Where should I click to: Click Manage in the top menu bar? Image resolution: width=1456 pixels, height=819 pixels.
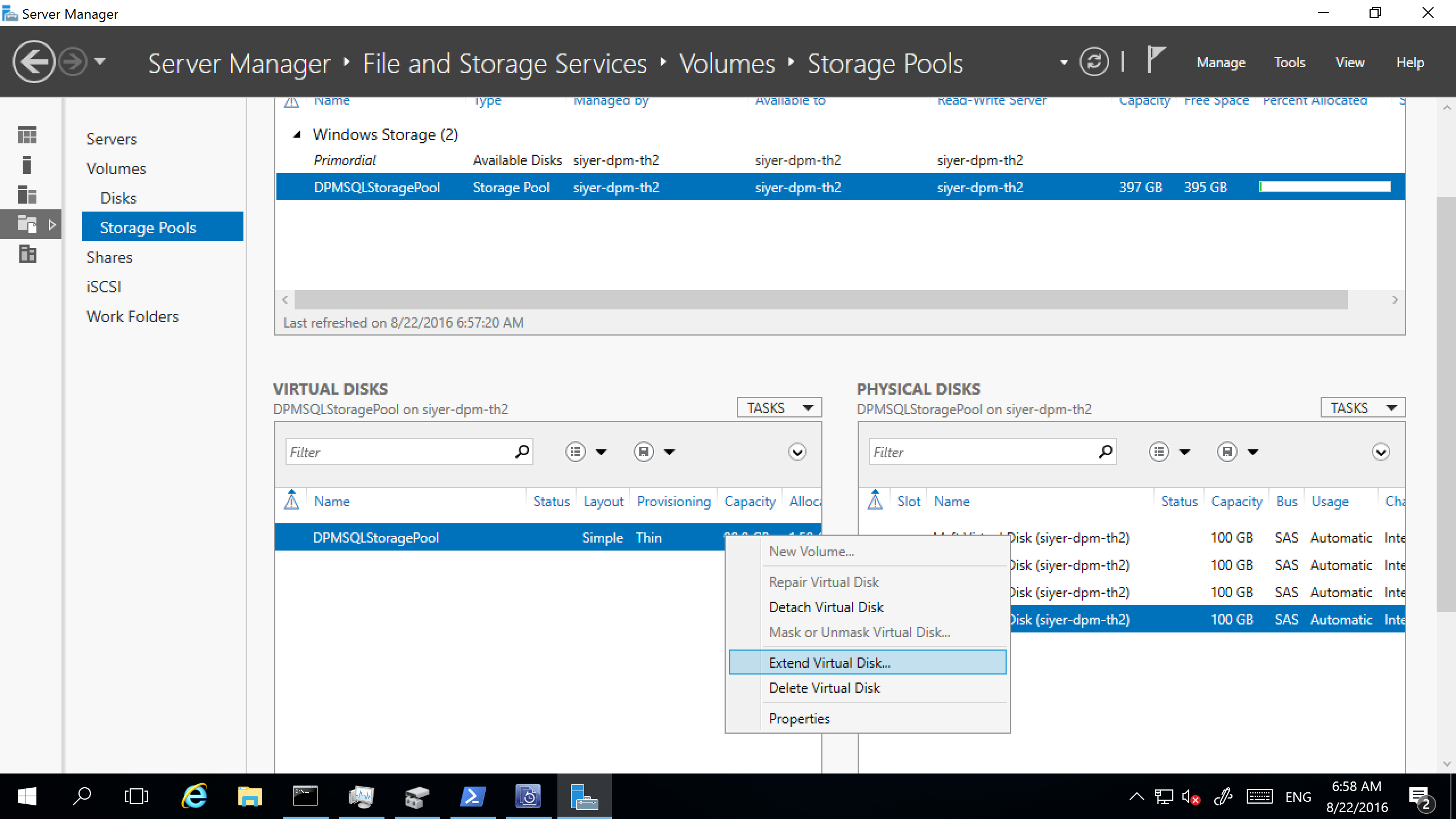(1222, 62)
